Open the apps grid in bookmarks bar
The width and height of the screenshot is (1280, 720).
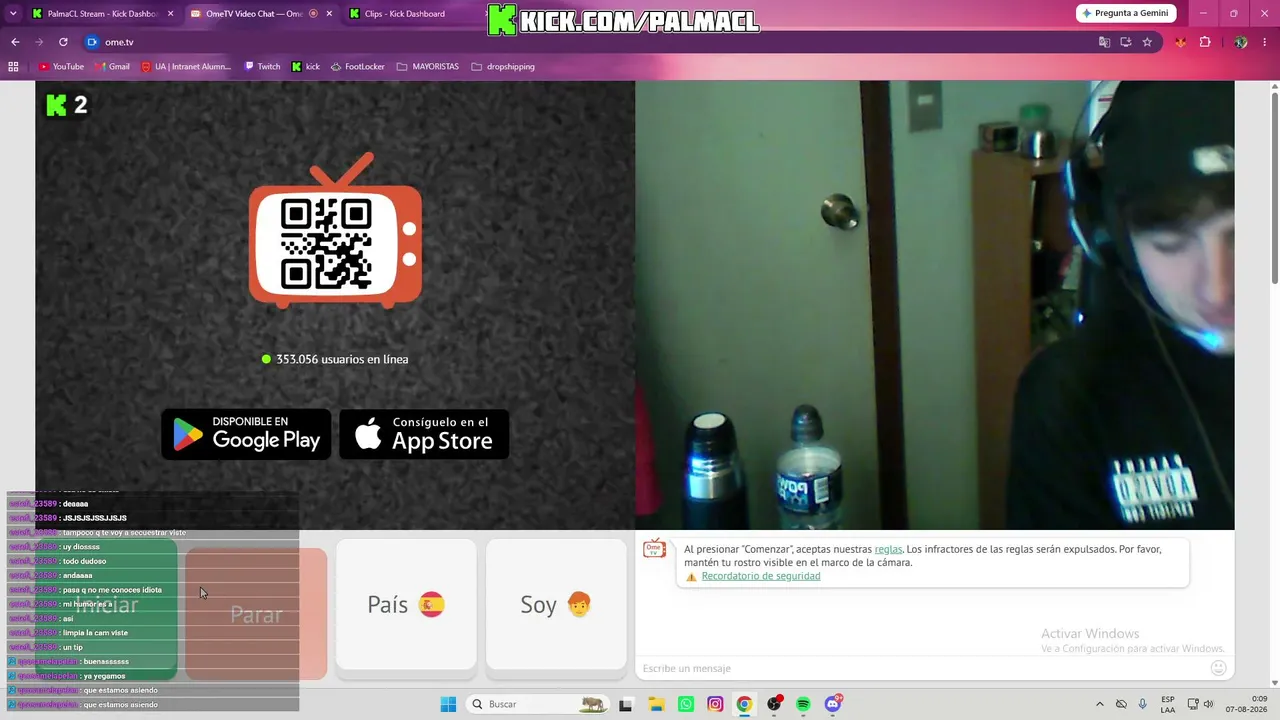tap(13, 67)
